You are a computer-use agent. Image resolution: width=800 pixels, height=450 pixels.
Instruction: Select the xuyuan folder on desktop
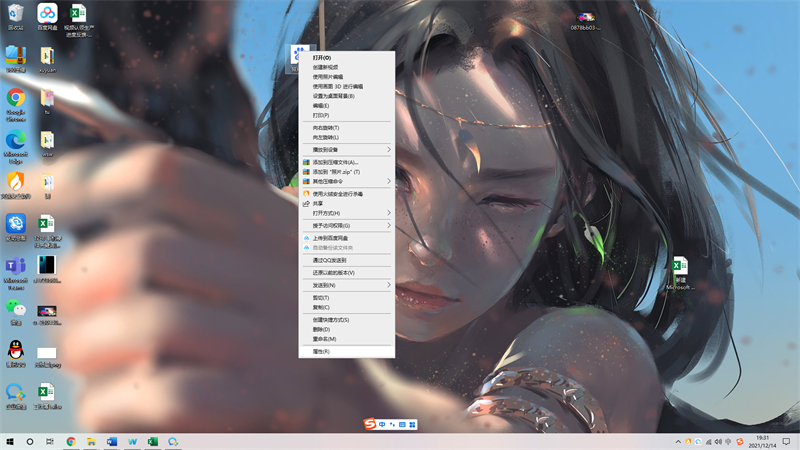(47, 59)
